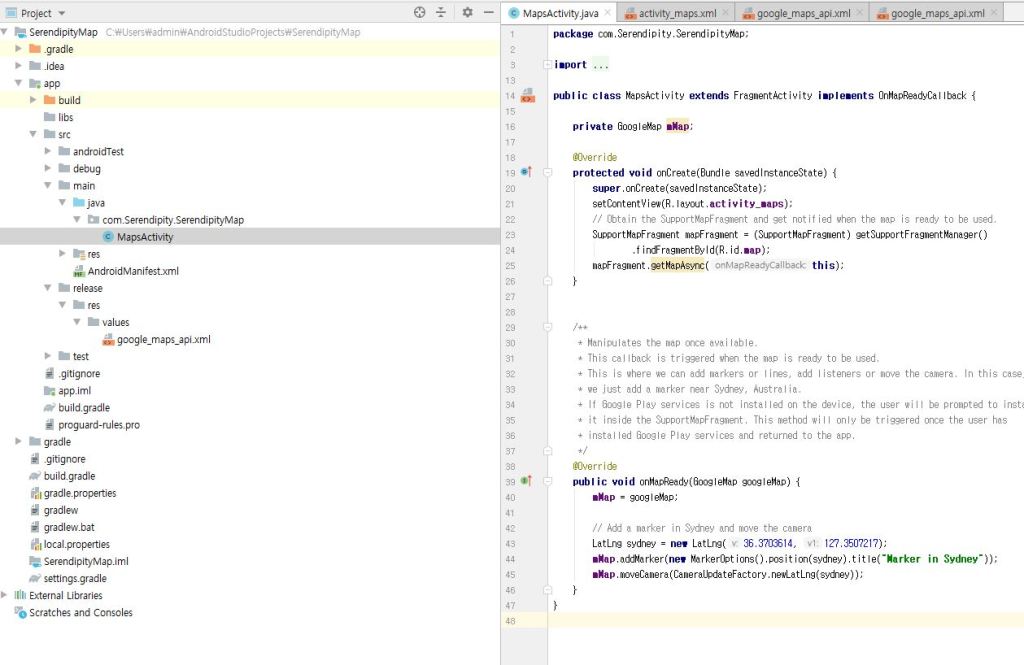Fold the onMapReady method at line 39

click(x=547, y=481)
